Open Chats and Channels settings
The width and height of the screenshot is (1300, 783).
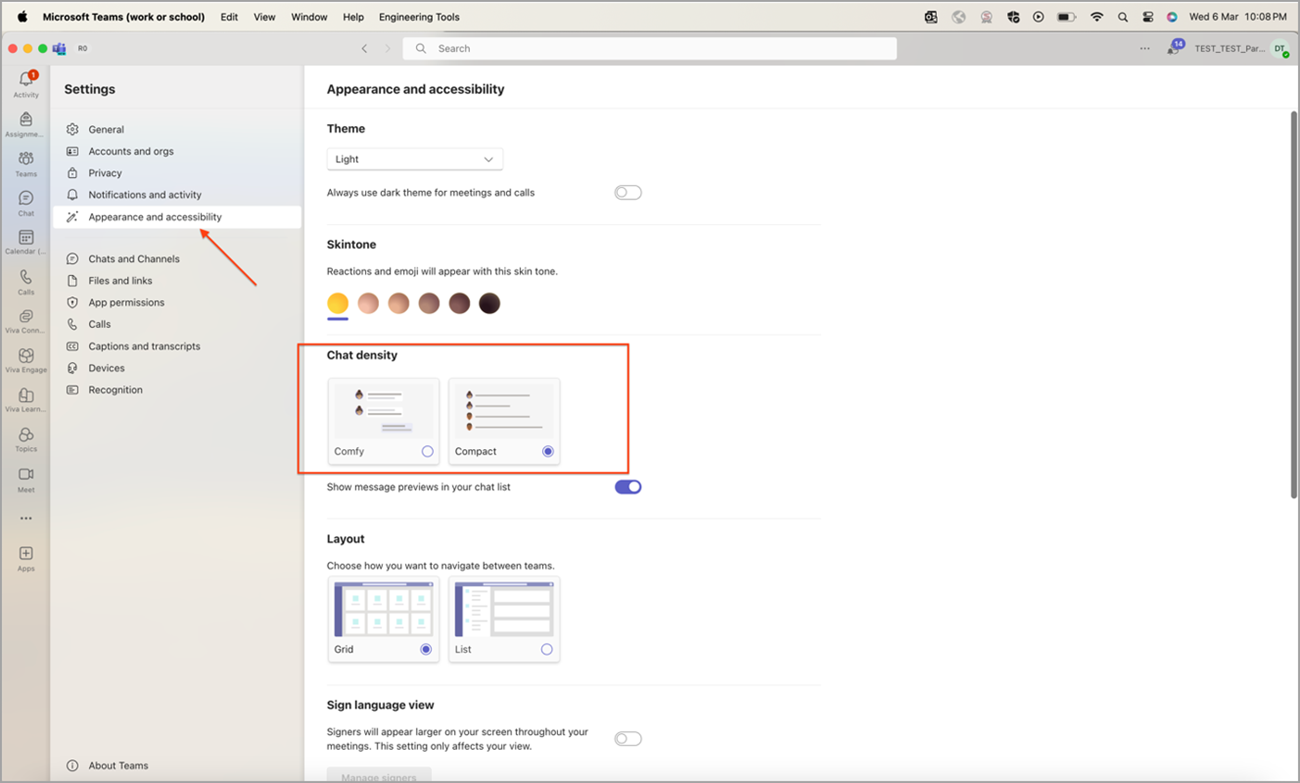tap(177, 259)
